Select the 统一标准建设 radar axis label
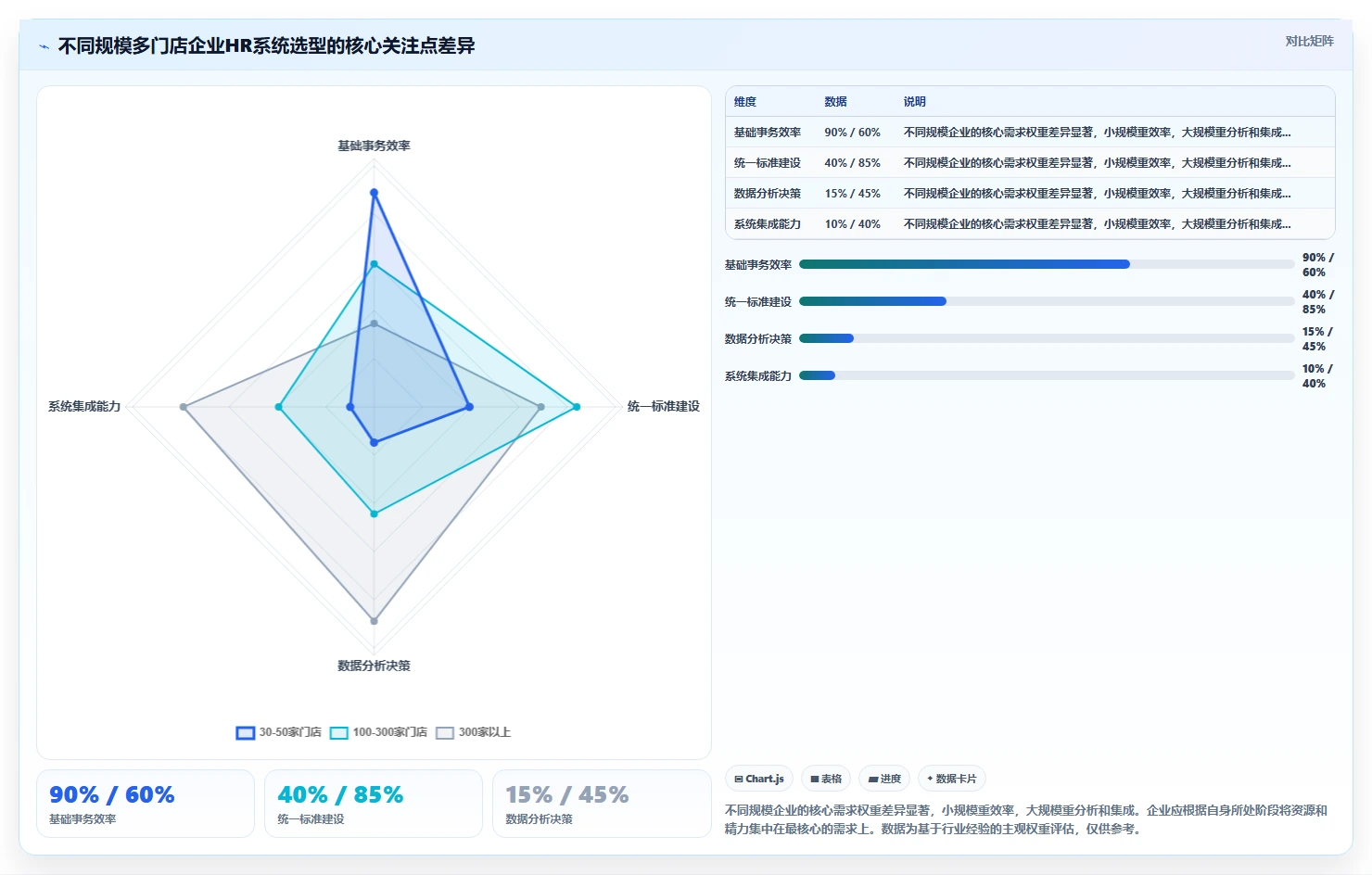Image resolution: width=1372 pixels, height=875 pixels. tap(664, 406)
